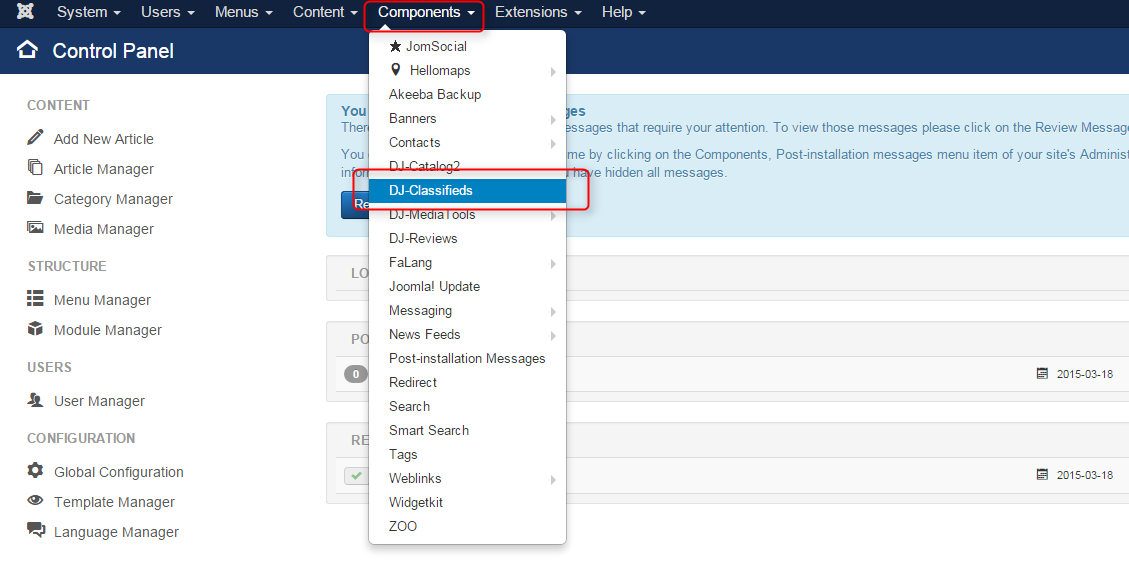Screen dimensions: 1129x564
Task: Open the System menu
Action: tap(89, 12)
